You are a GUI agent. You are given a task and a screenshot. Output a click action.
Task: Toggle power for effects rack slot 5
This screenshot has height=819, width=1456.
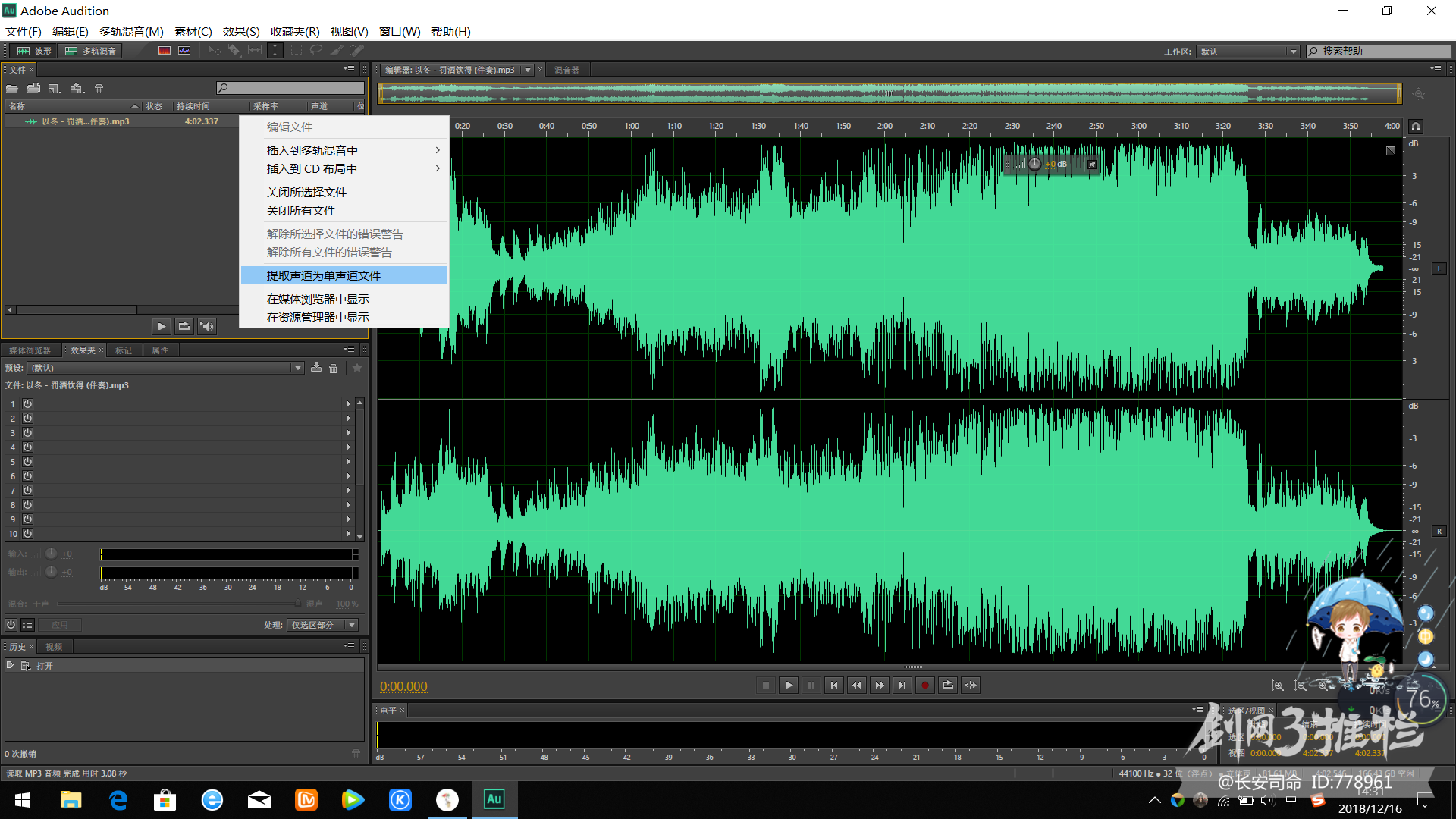point(27,462)
